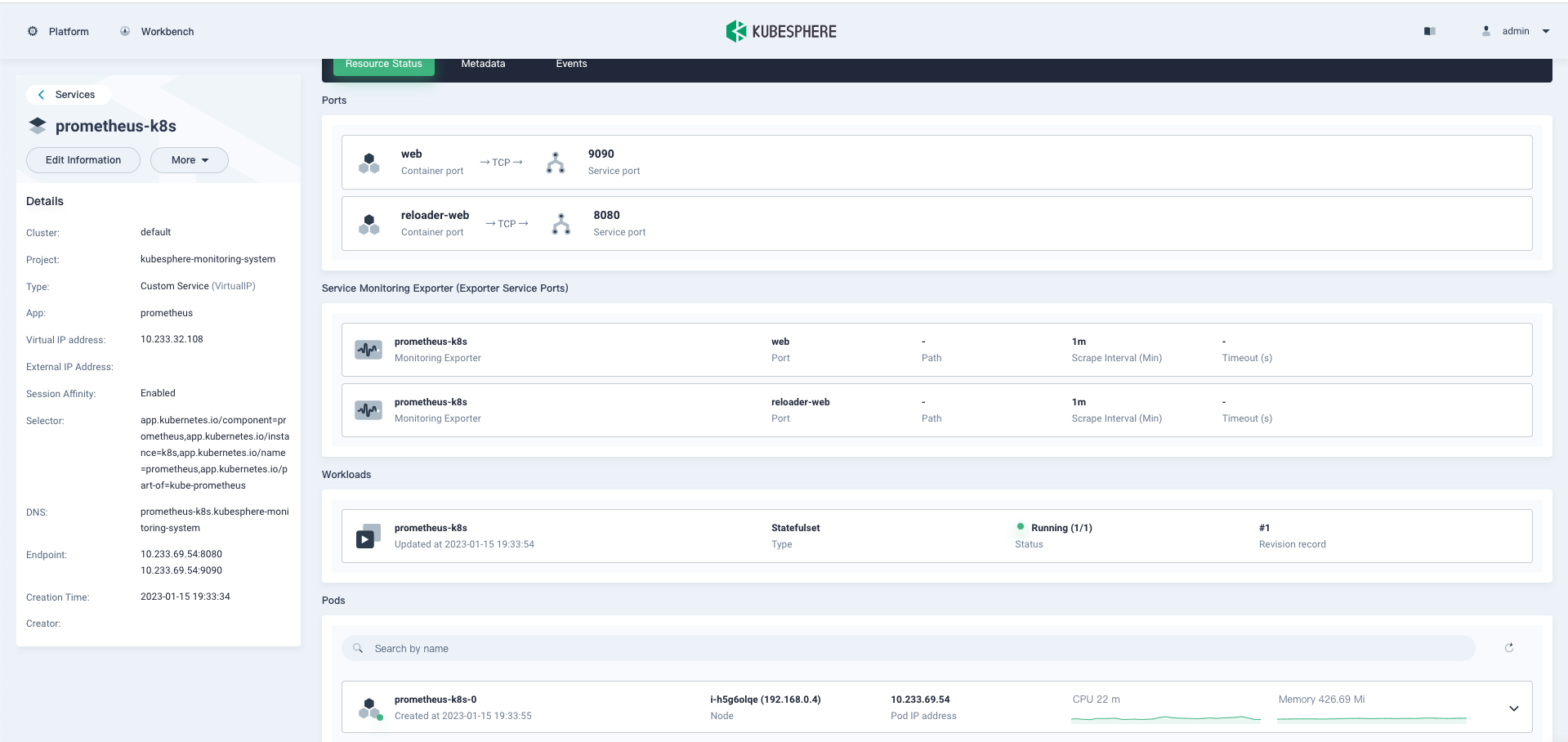This screenshot has height=742, width=1568.
Task: Open the Workbench dashboard icon
Action: pos(125,31)
